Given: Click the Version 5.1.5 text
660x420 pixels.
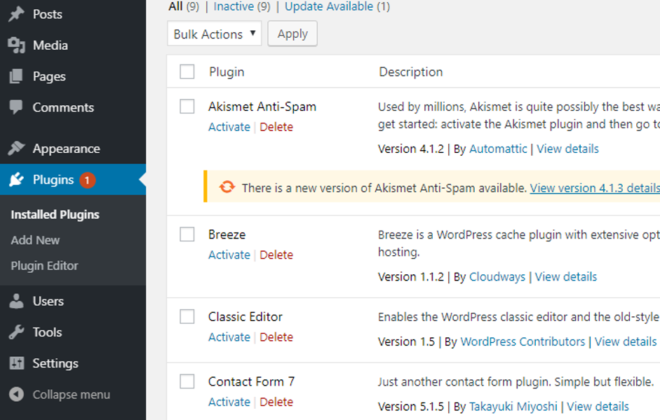Looking at the screenshot, I should point(411,407).
